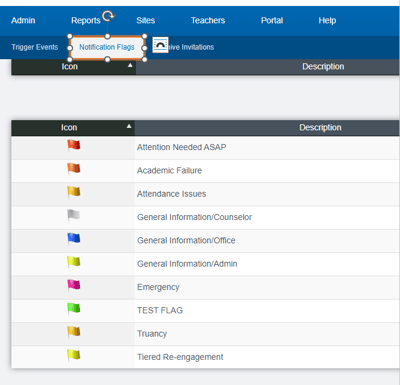Open the Attendance Issues row description
Viewport: 400px width, 385px height.
click(172, 194)
